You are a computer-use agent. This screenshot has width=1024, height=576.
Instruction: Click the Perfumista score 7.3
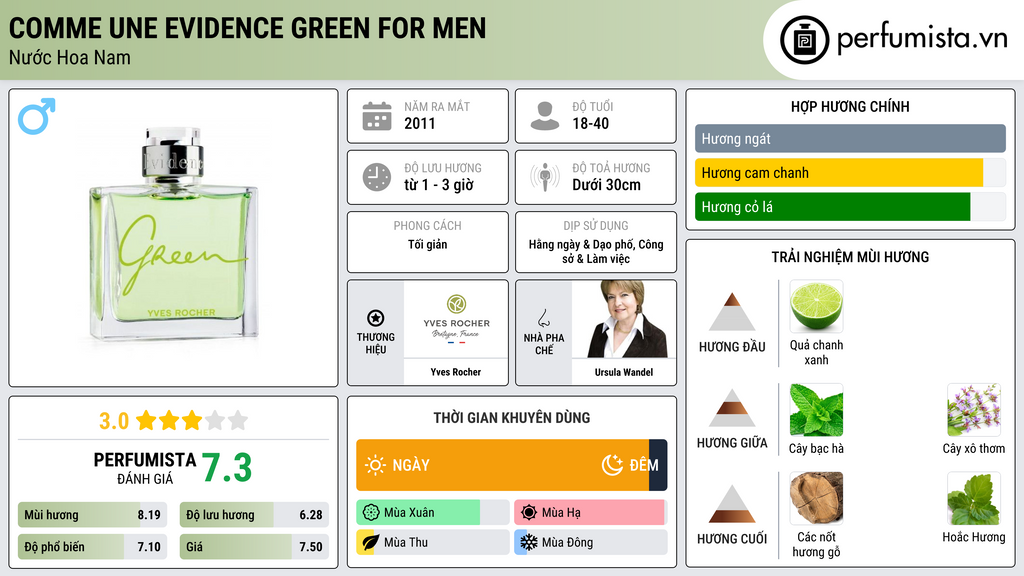click(x=227, y=468)
